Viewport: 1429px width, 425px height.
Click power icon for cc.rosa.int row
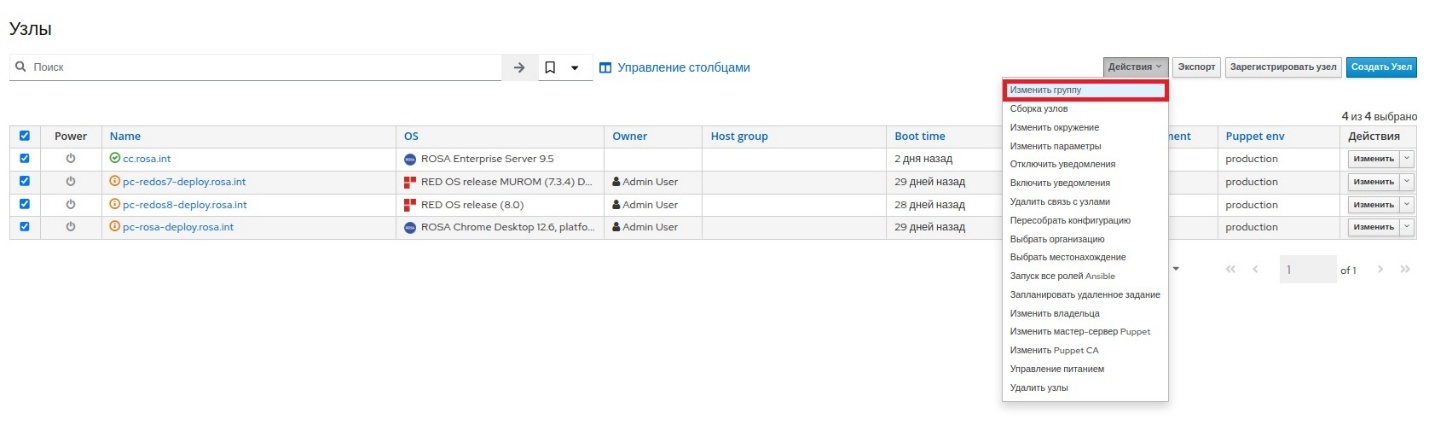coord(71,158)
